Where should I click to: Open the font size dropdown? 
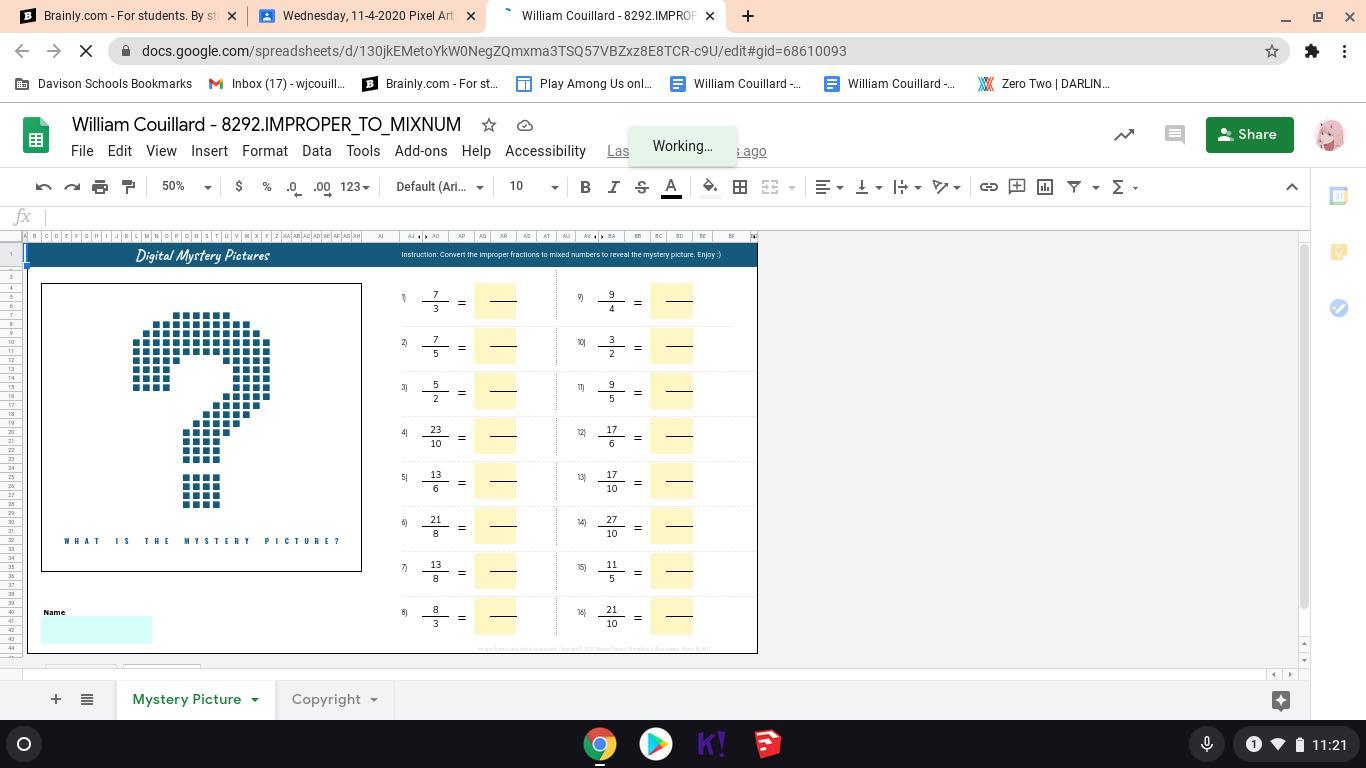pos(534,187)
